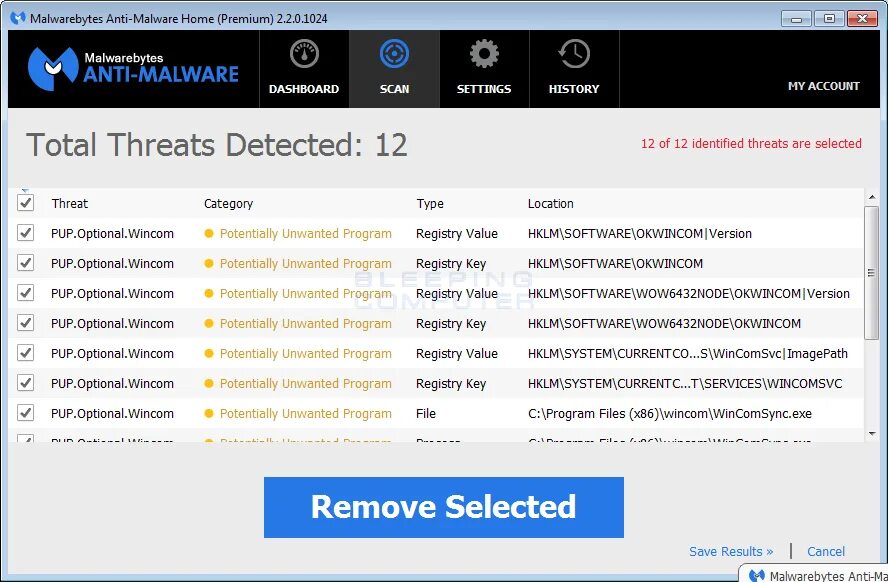Select the Scan target icon

pyautogui.click(x=394, y=54)
